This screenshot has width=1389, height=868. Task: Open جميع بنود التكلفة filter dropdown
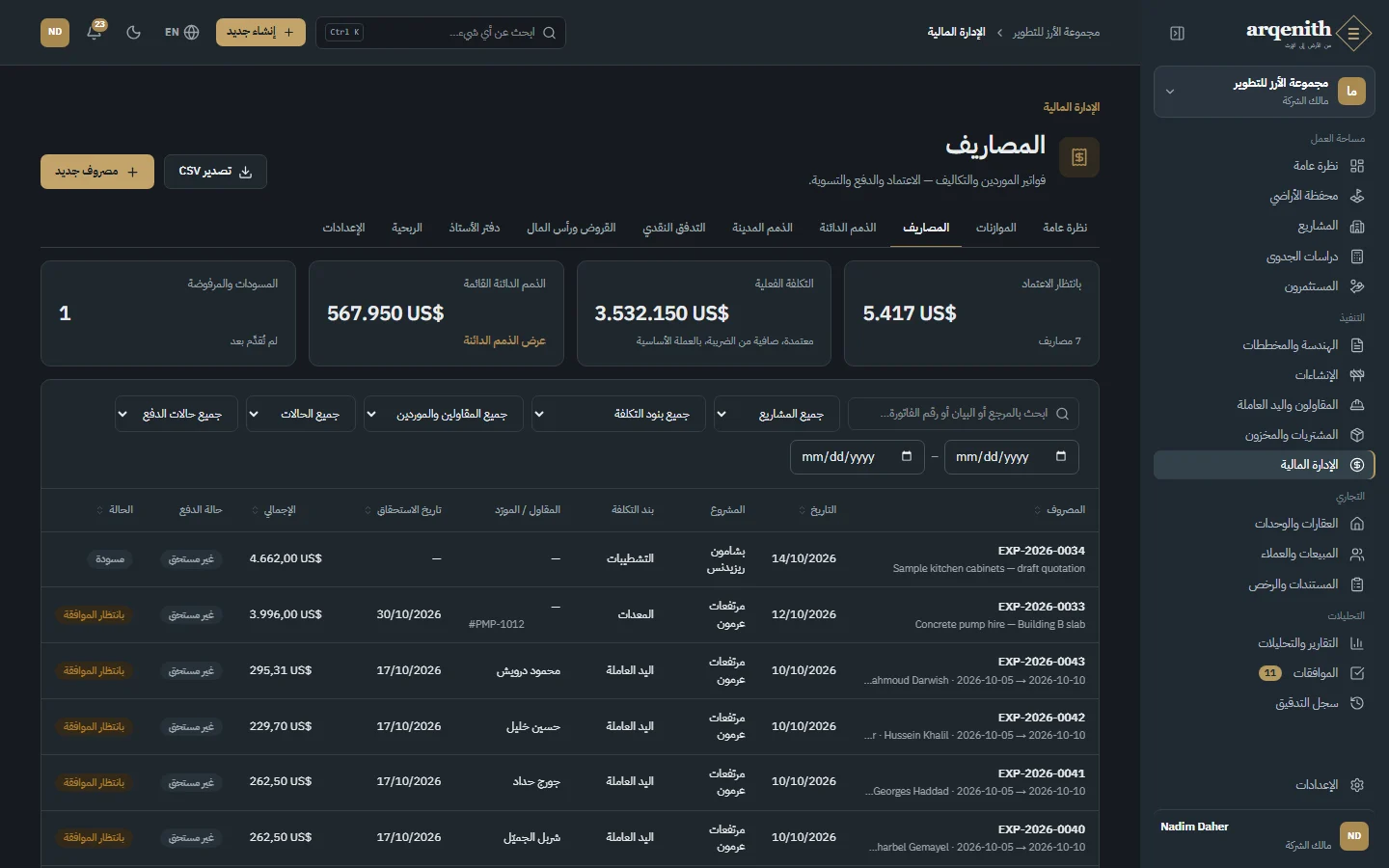click(618, 414)
